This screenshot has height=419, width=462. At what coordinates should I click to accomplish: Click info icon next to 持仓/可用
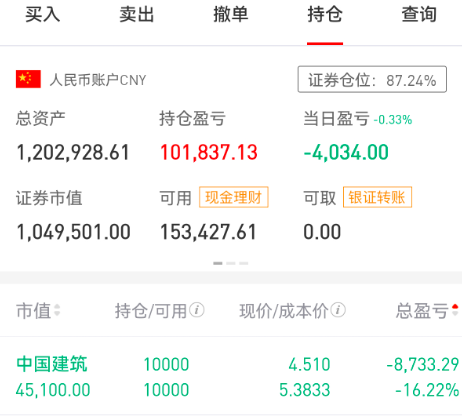(197, 310)
